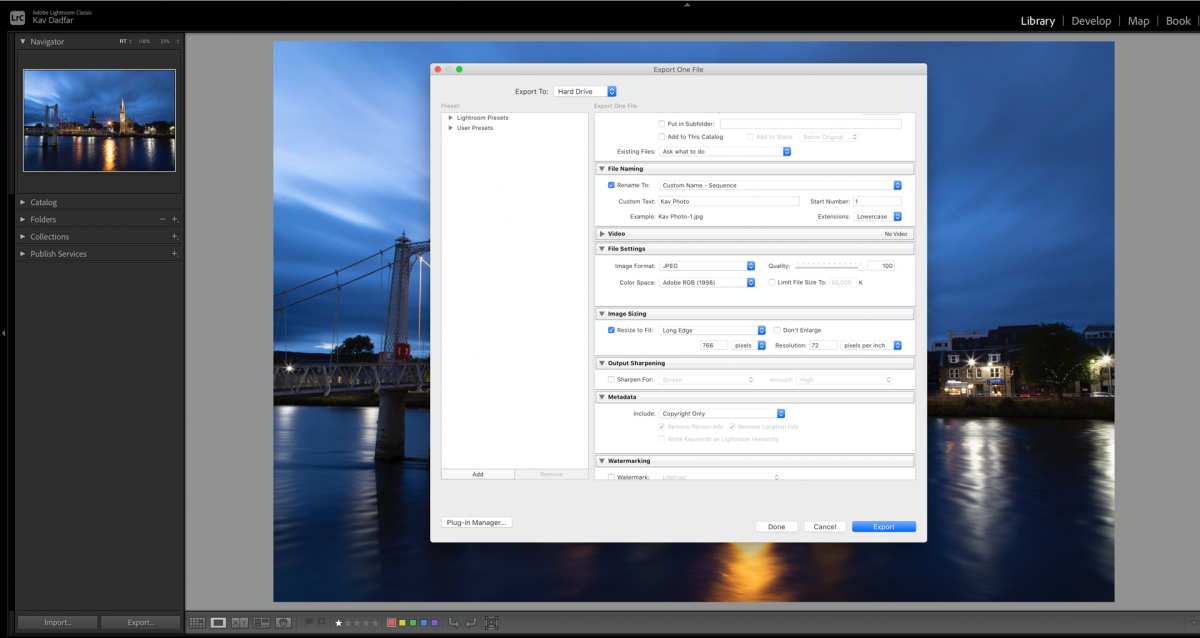Expand the Lightroom Presets tree item
This screenshot has width=1200, height=638.
(451, 118)
